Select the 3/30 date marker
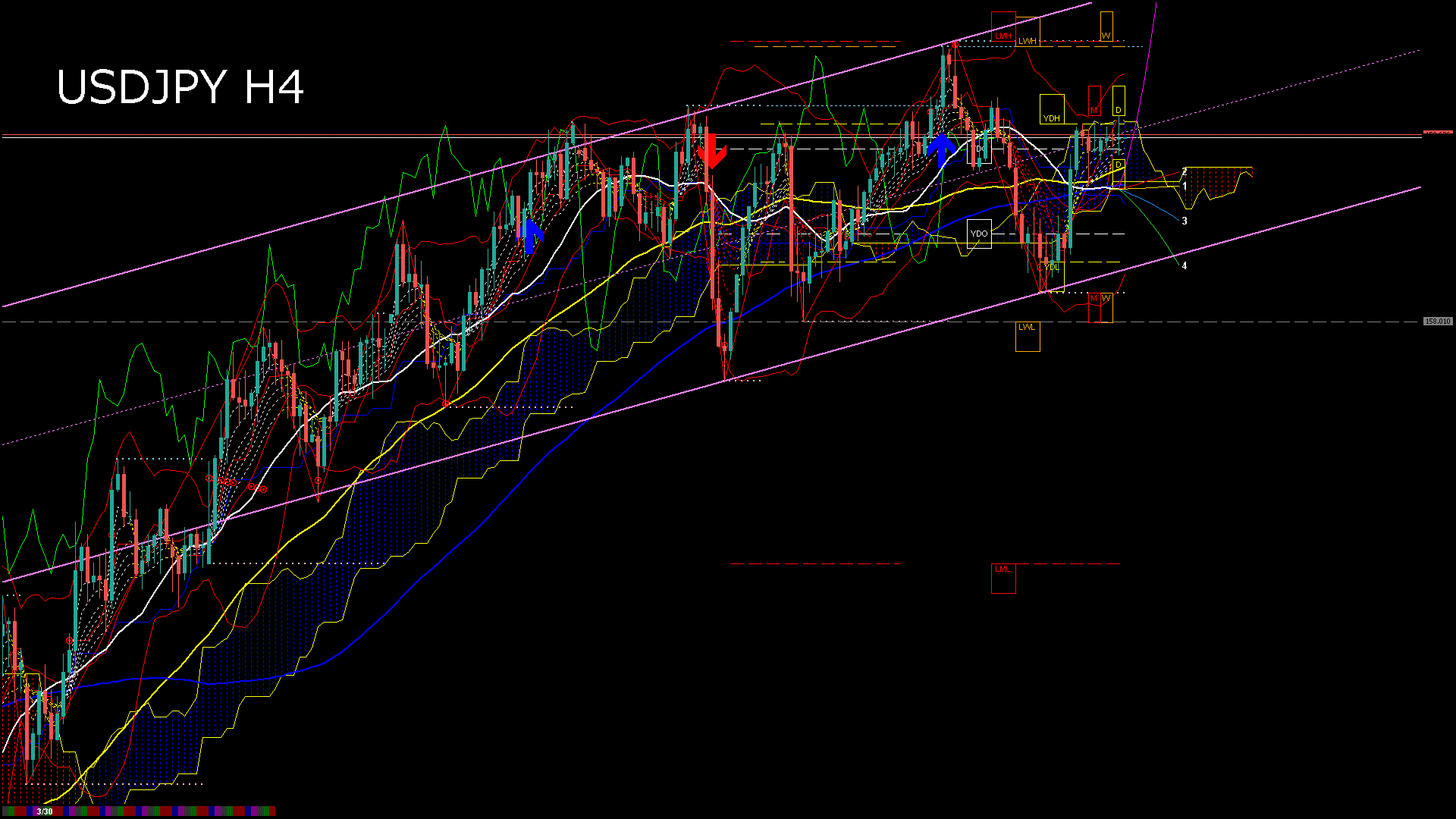 coord(45,811)
